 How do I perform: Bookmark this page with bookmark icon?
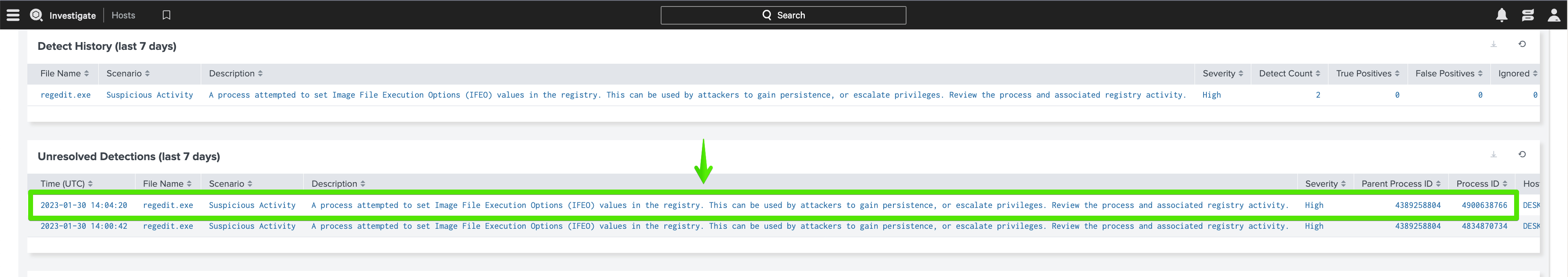pos(166,15)
